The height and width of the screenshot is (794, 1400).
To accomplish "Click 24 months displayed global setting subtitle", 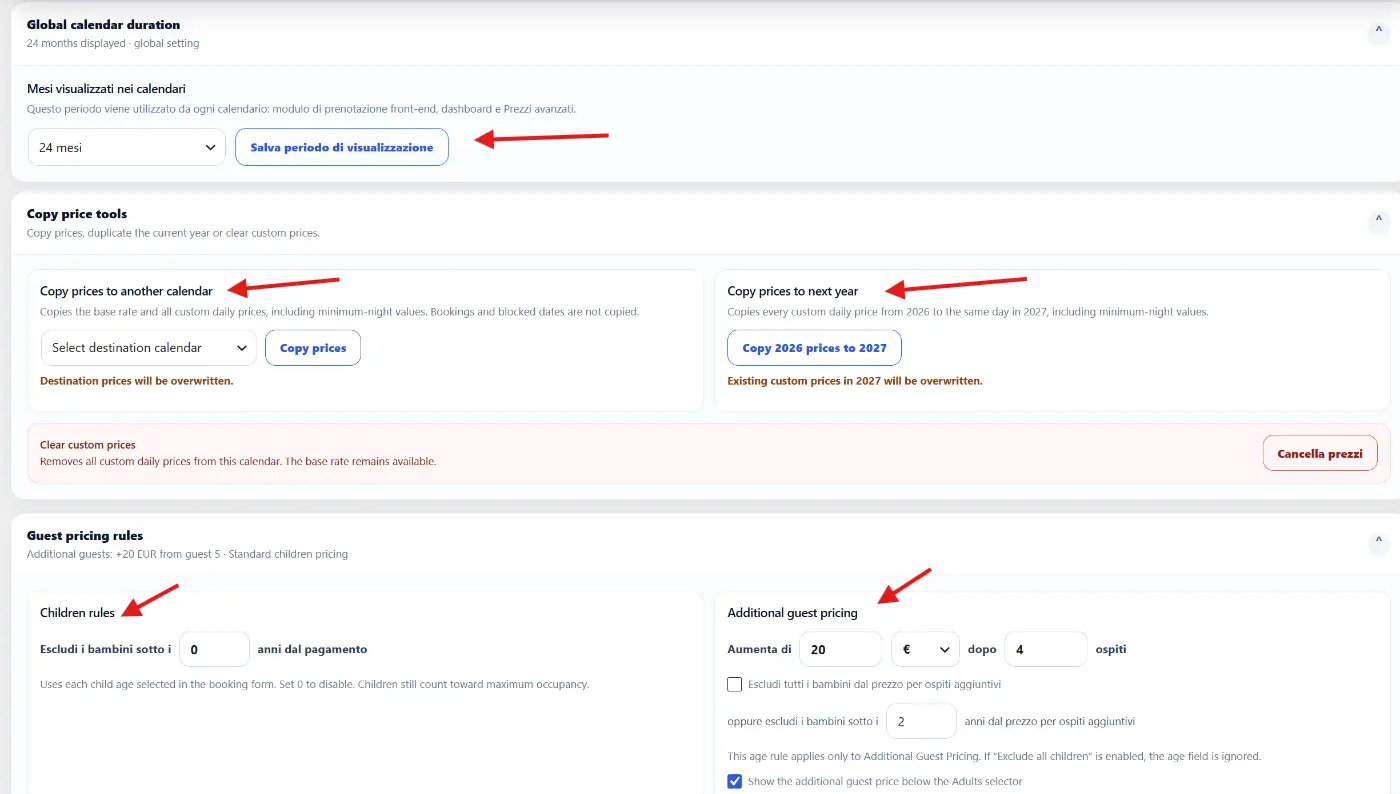I will coord(113,43).
